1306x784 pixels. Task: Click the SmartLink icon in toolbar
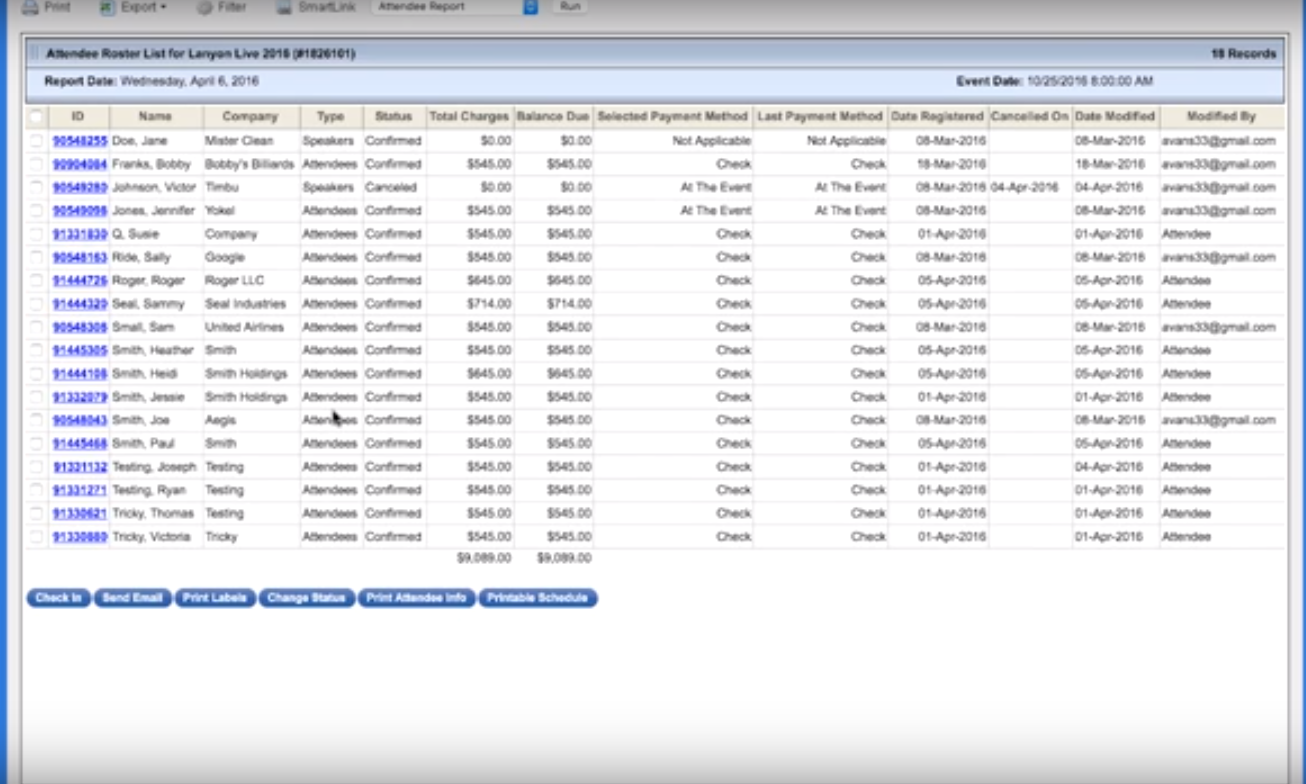click(284, 7)
